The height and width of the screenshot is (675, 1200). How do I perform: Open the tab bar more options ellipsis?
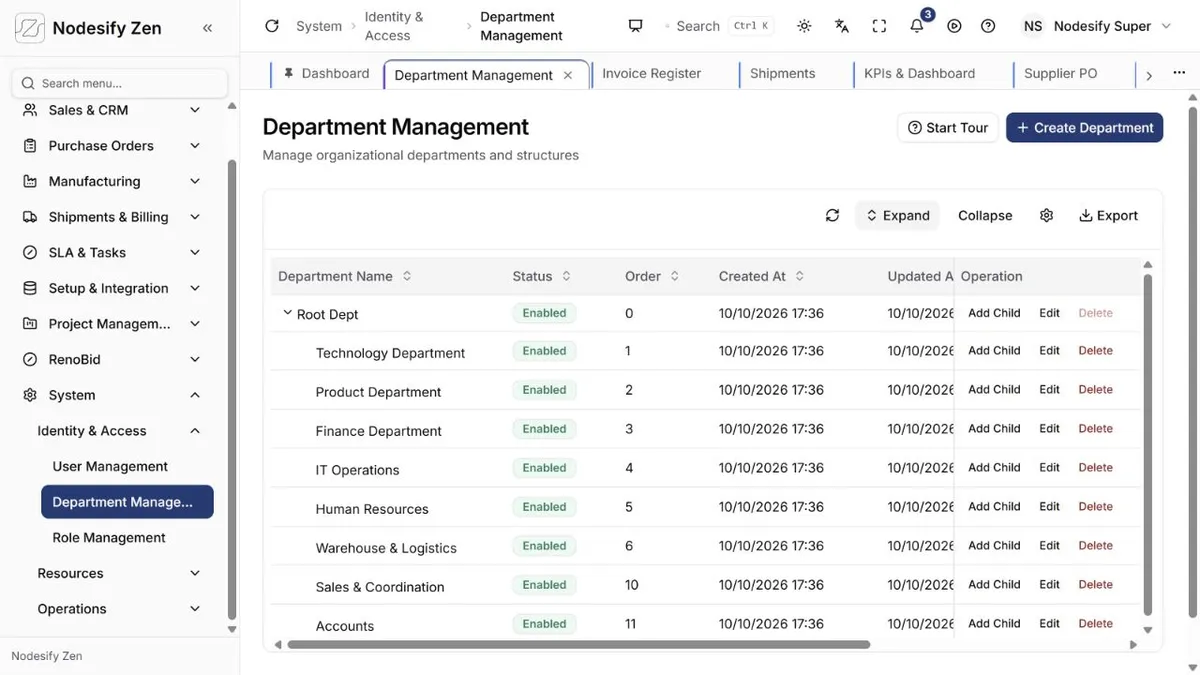1181,73
